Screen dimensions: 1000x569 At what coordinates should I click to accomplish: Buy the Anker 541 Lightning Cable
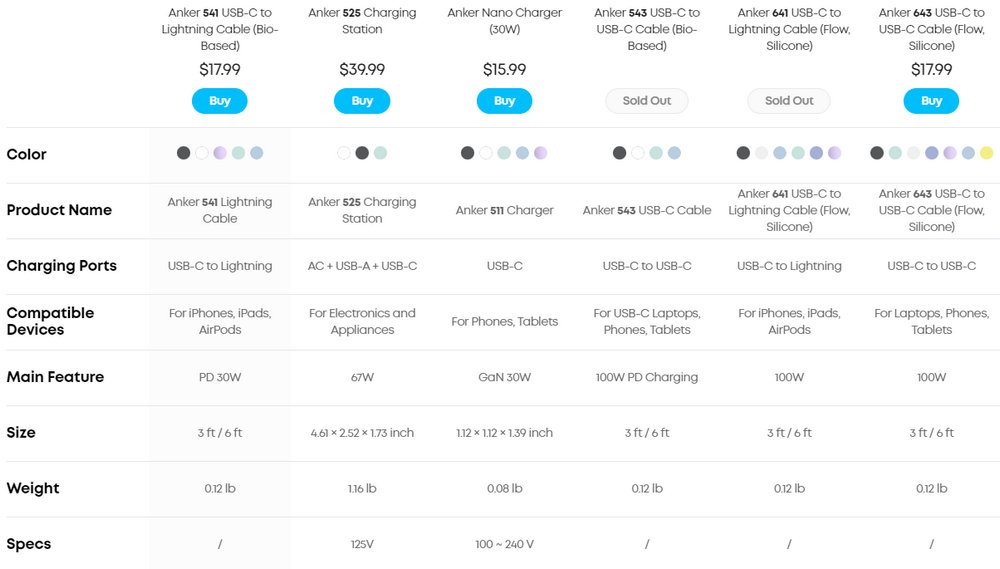[x=219, y=101]
